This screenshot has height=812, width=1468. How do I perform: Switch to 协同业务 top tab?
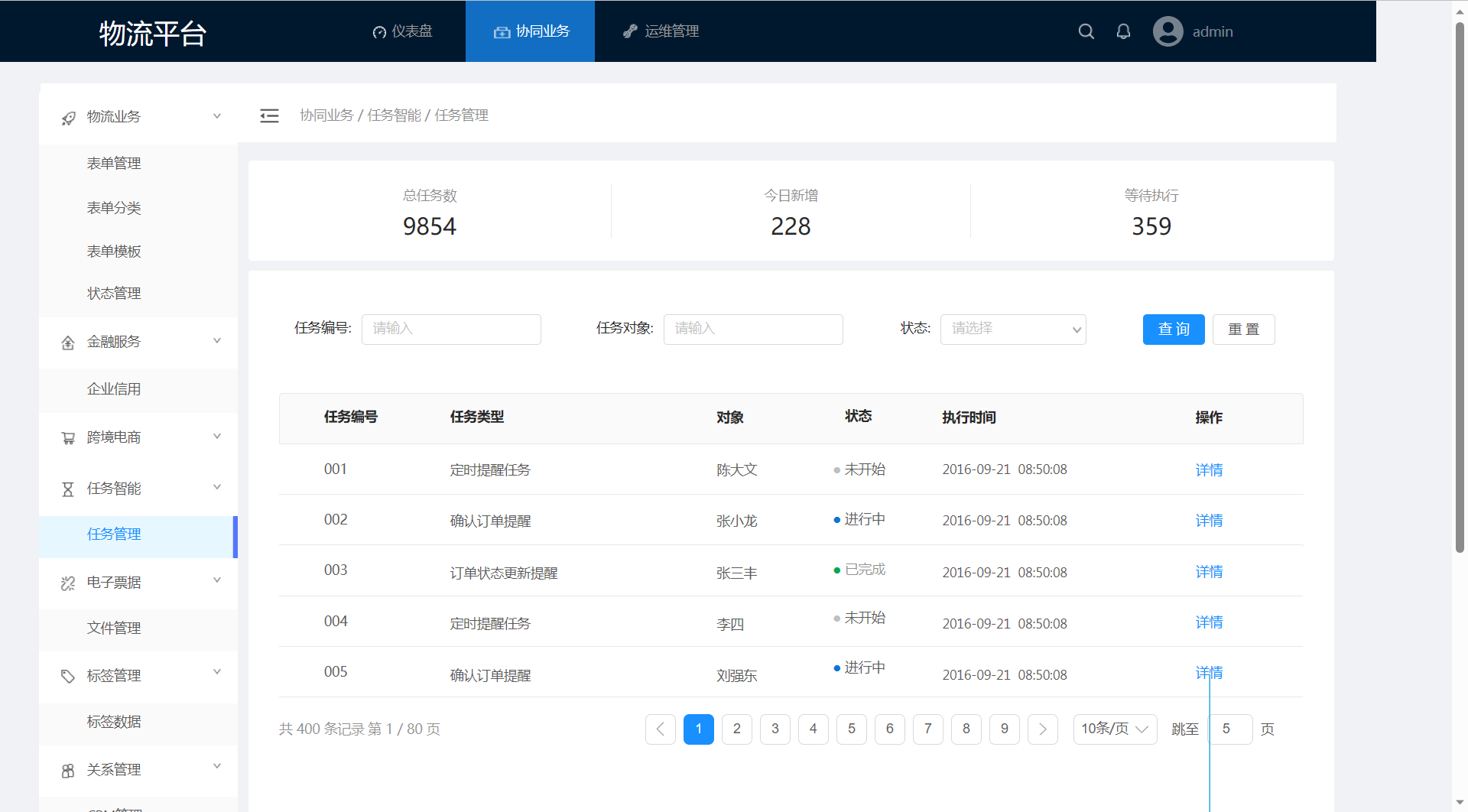point(530,31)
